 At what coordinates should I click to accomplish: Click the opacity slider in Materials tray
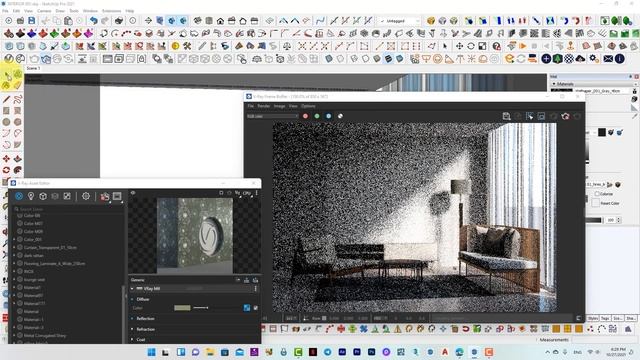(x=594, y=220)
